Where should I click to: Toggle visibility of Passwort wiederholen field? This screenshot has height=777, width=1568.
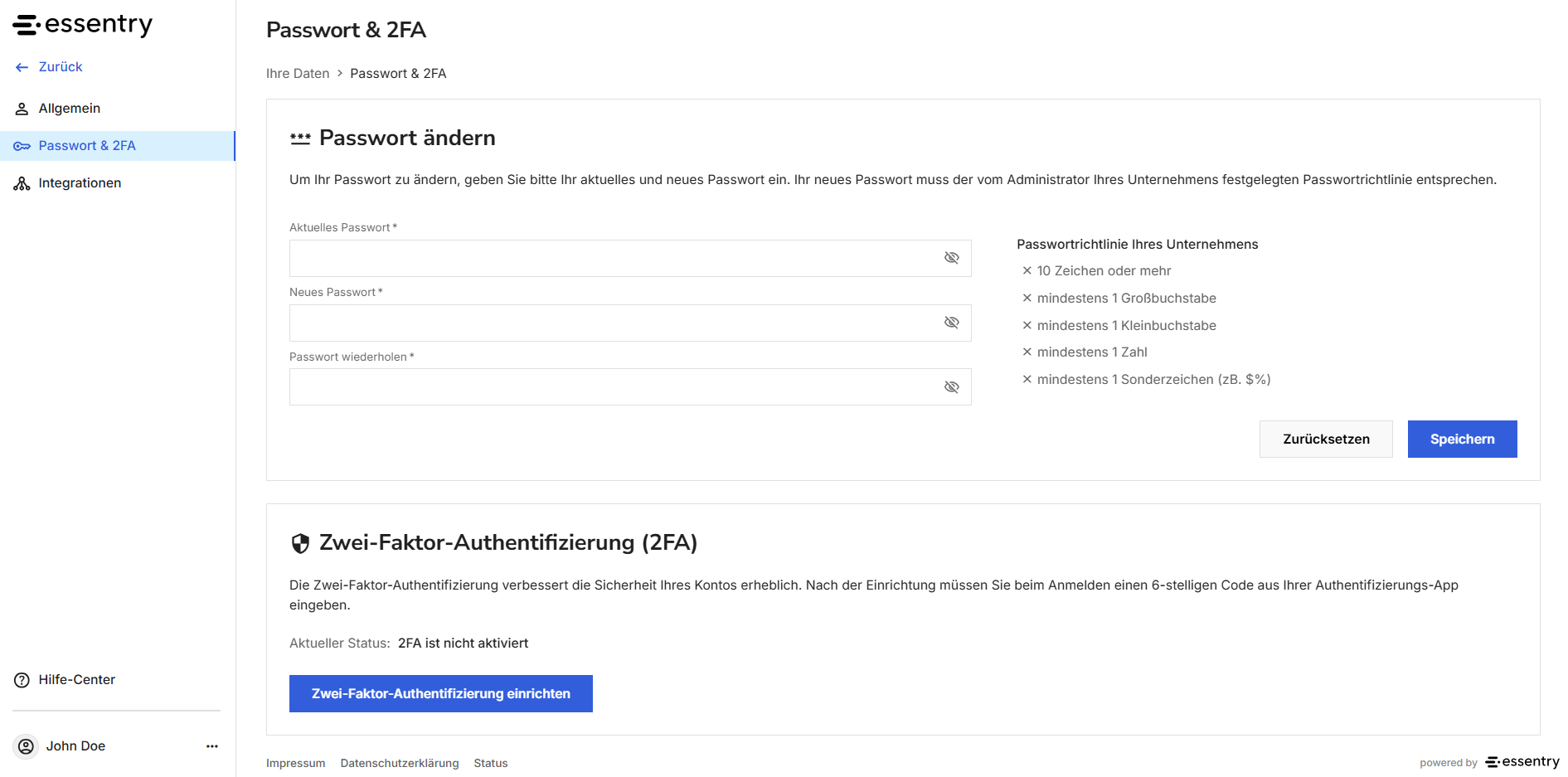952,387
